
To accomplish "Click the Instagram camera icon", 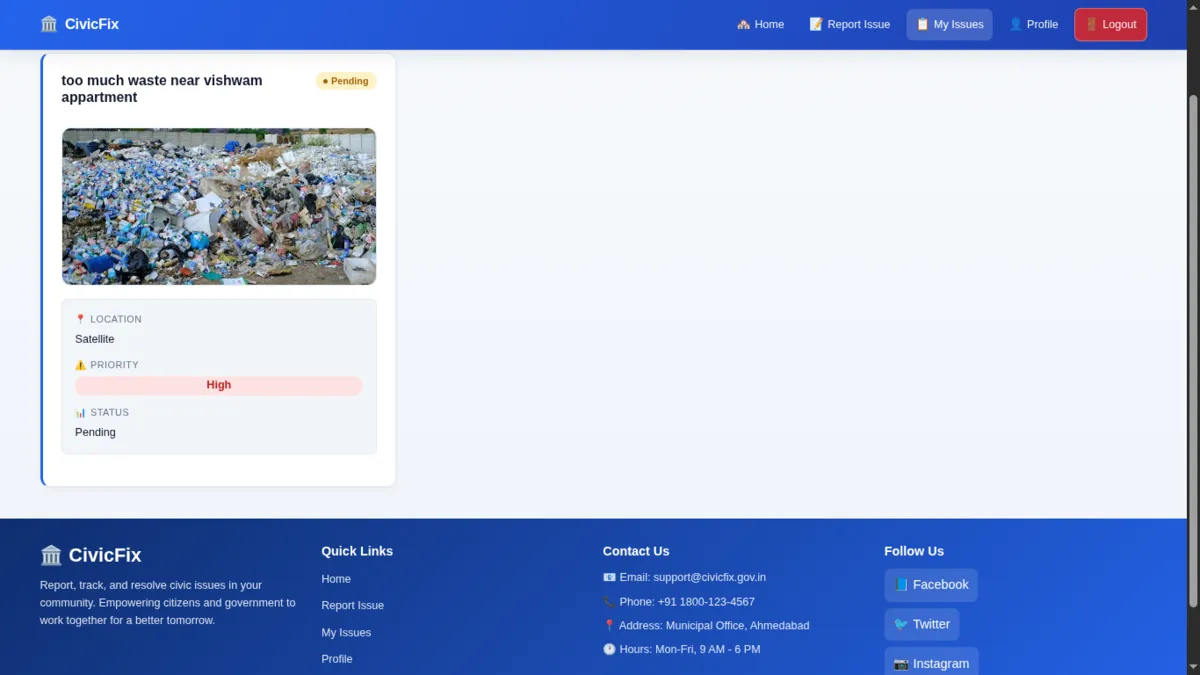I will tap(901, 664).
